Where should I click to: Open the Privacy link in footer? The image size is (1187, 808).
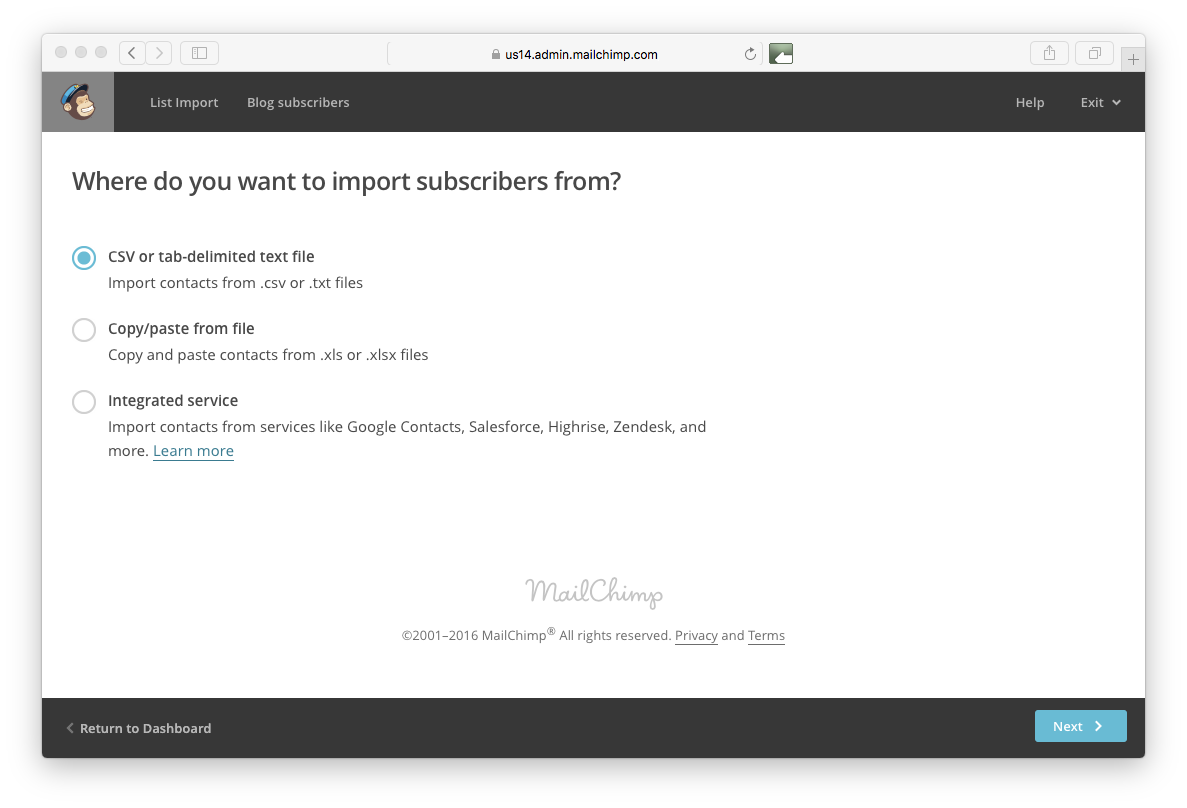coord(696,636)
